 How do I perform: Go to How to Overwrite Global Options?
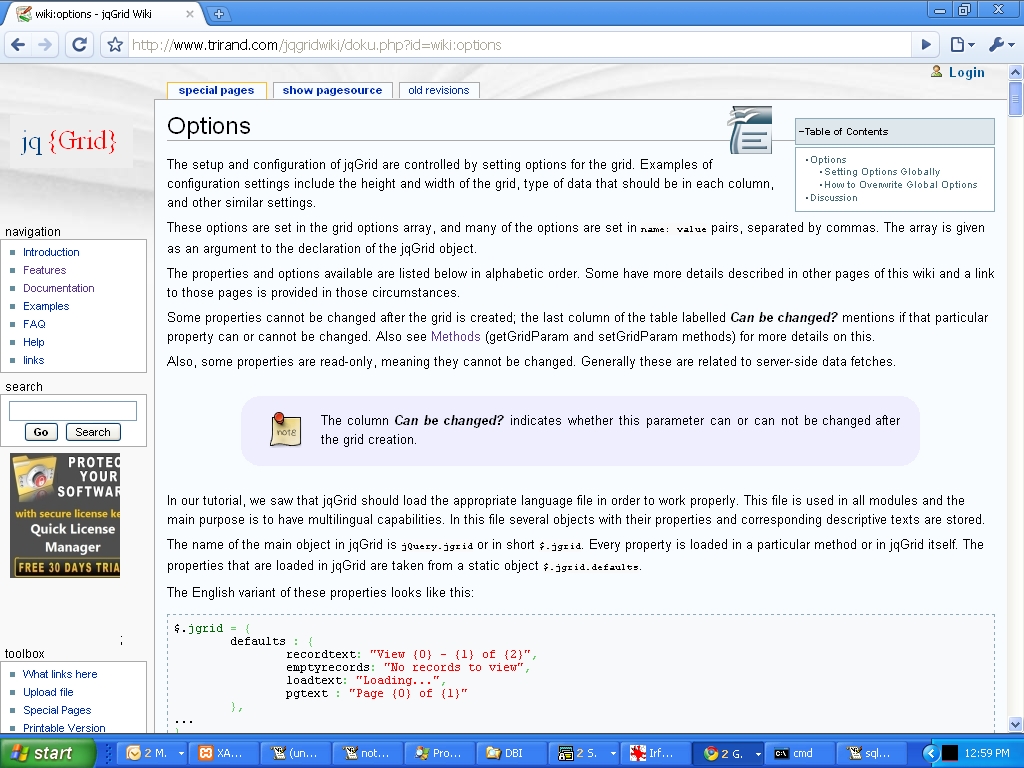coord(901,185)
